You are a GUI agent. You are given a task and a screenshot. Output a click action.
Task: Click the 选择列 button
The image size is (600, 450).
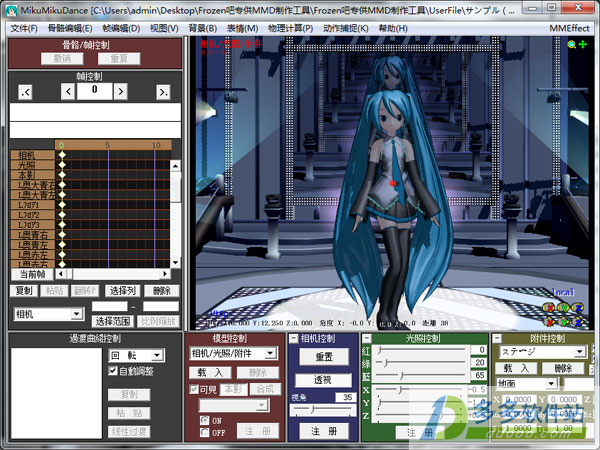(x=122, y=291)
